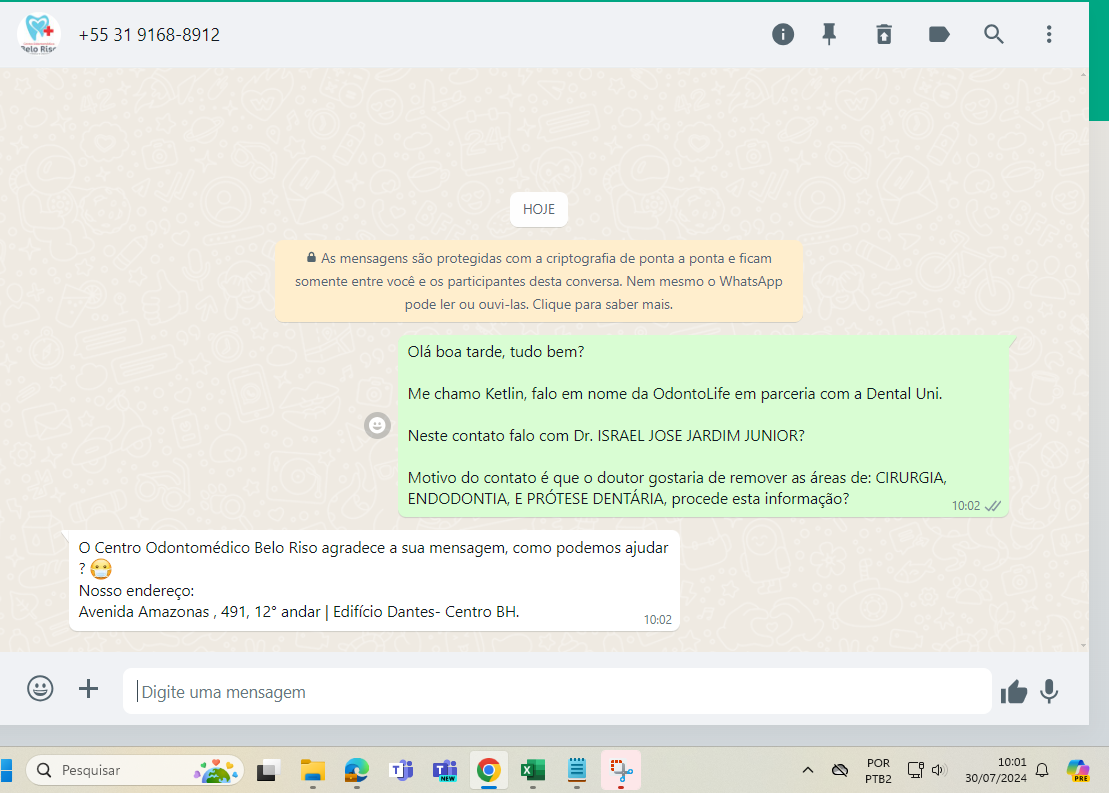1109x793 pixels.
Task: Pin this conversation with the pin icon
Action: [x=829, y=34]
